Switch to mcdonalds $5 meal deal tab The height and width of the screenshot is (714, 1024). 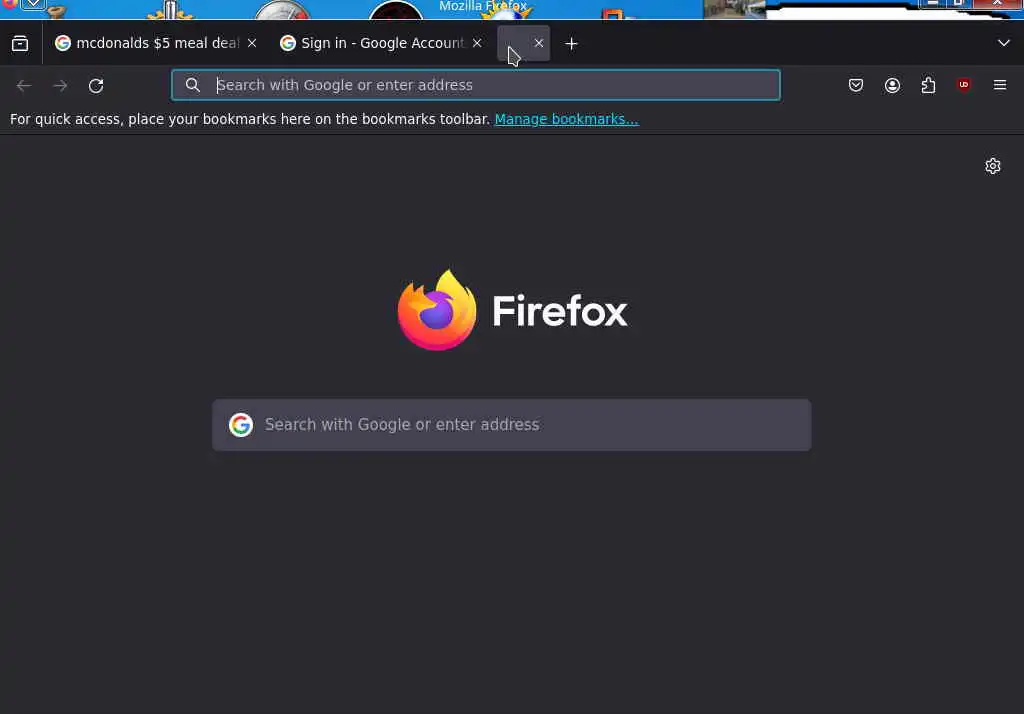point(156,43)
